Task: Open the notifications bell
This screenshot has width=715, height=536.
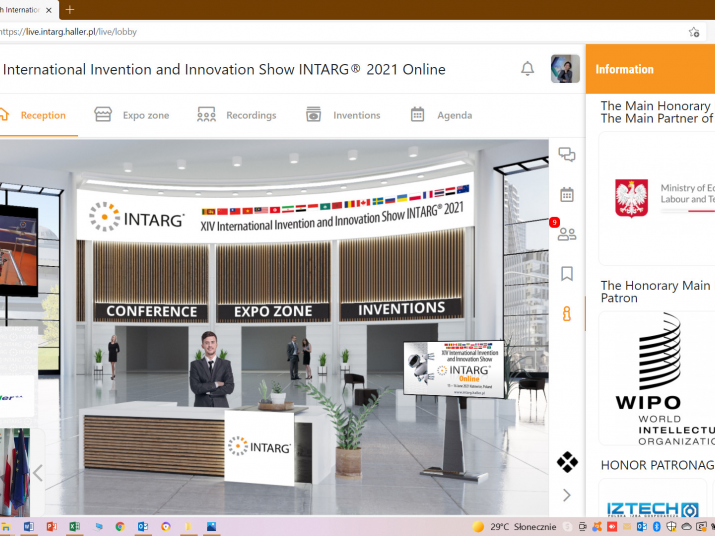Action: pos(527,69)
